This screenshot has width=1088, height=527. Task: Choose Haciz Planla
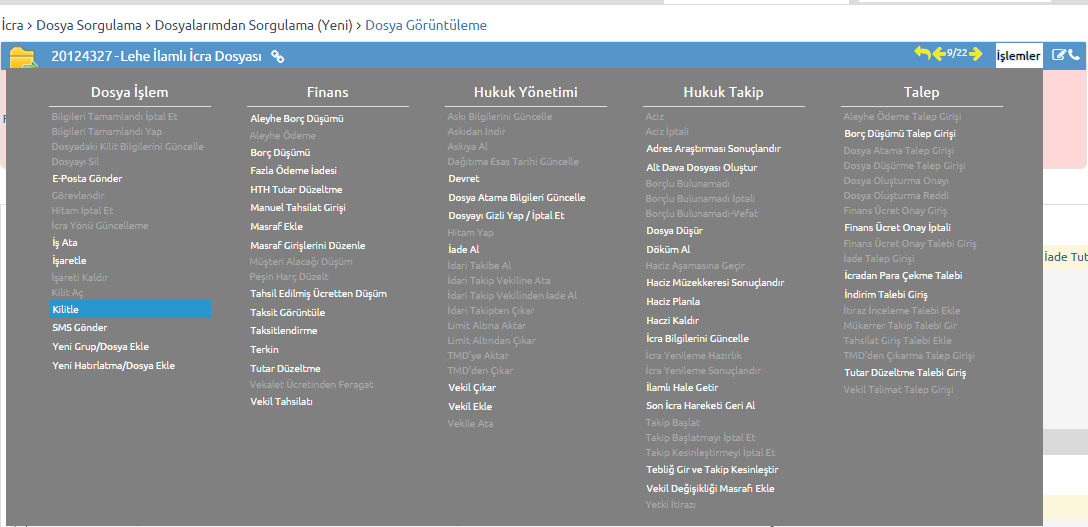(673, 302)
